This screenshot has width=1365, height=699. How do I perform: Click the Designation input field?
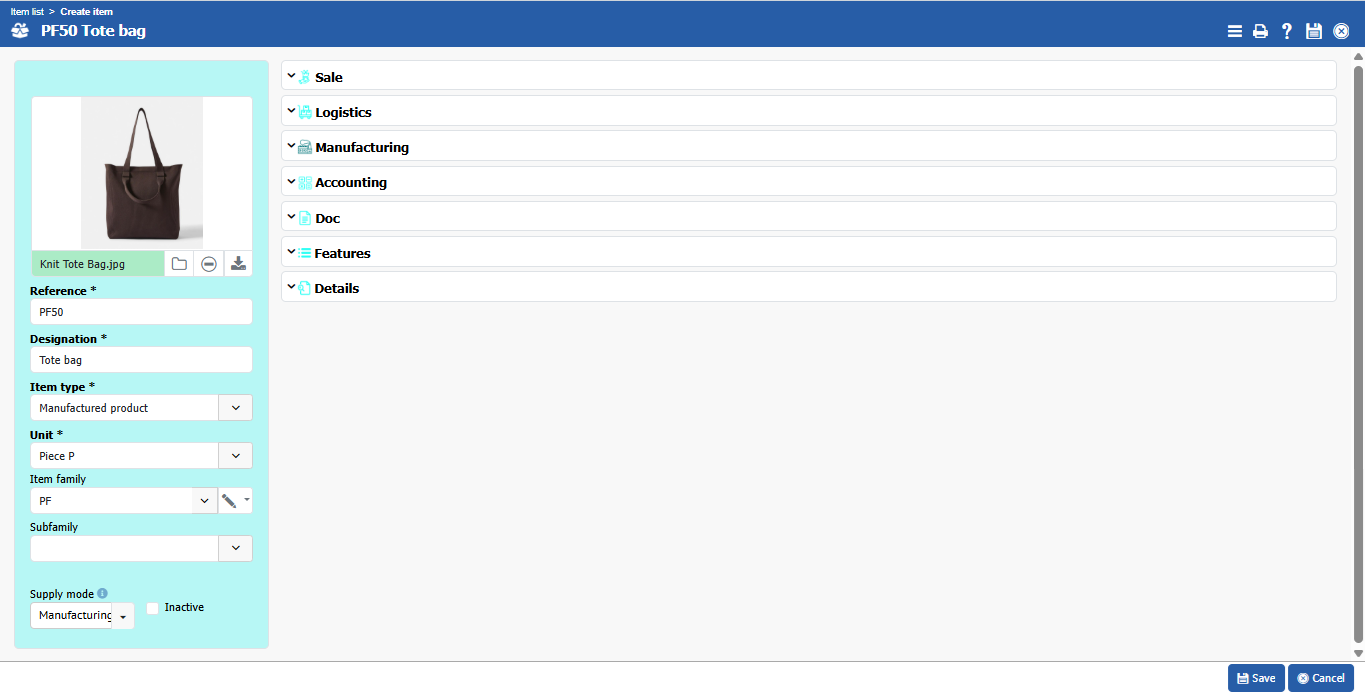(x=141, y=360)
